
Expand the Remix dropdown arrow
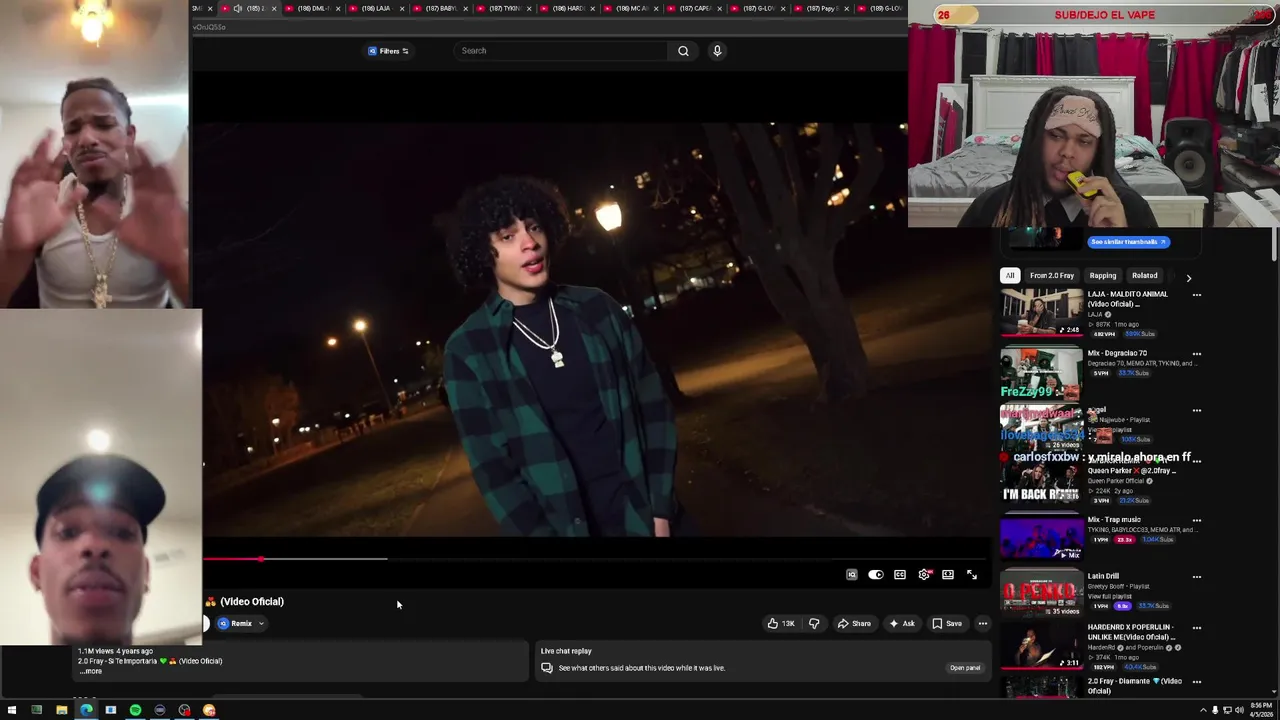[261, 624]
